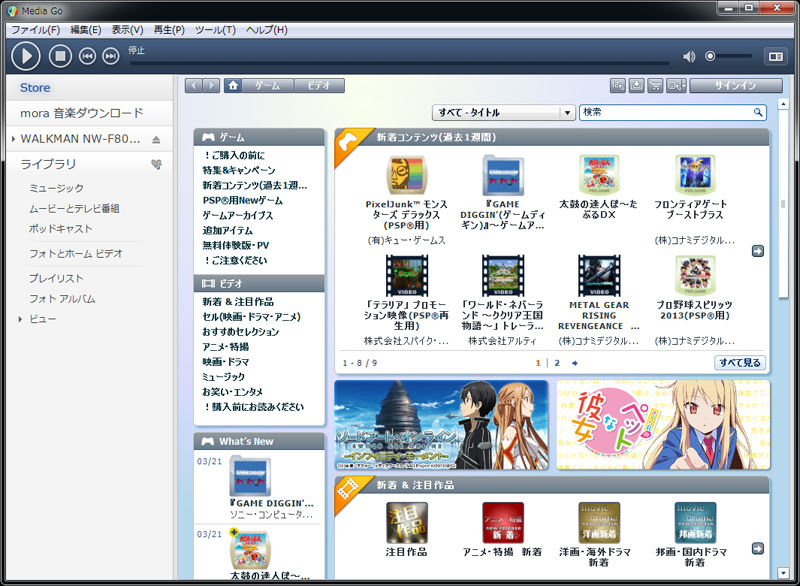Viewport: 800px width, 586px height.
Task: Open the ファイル(F) menu
Action: (36, 30)
